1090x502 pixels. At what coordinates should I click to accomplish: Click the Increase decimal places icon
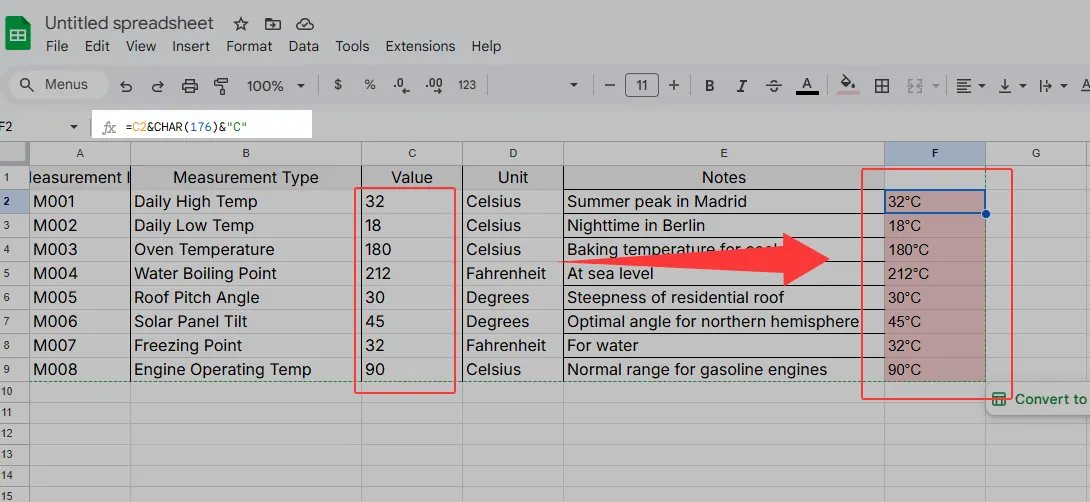pyautogui.click(x=434, y=86)
